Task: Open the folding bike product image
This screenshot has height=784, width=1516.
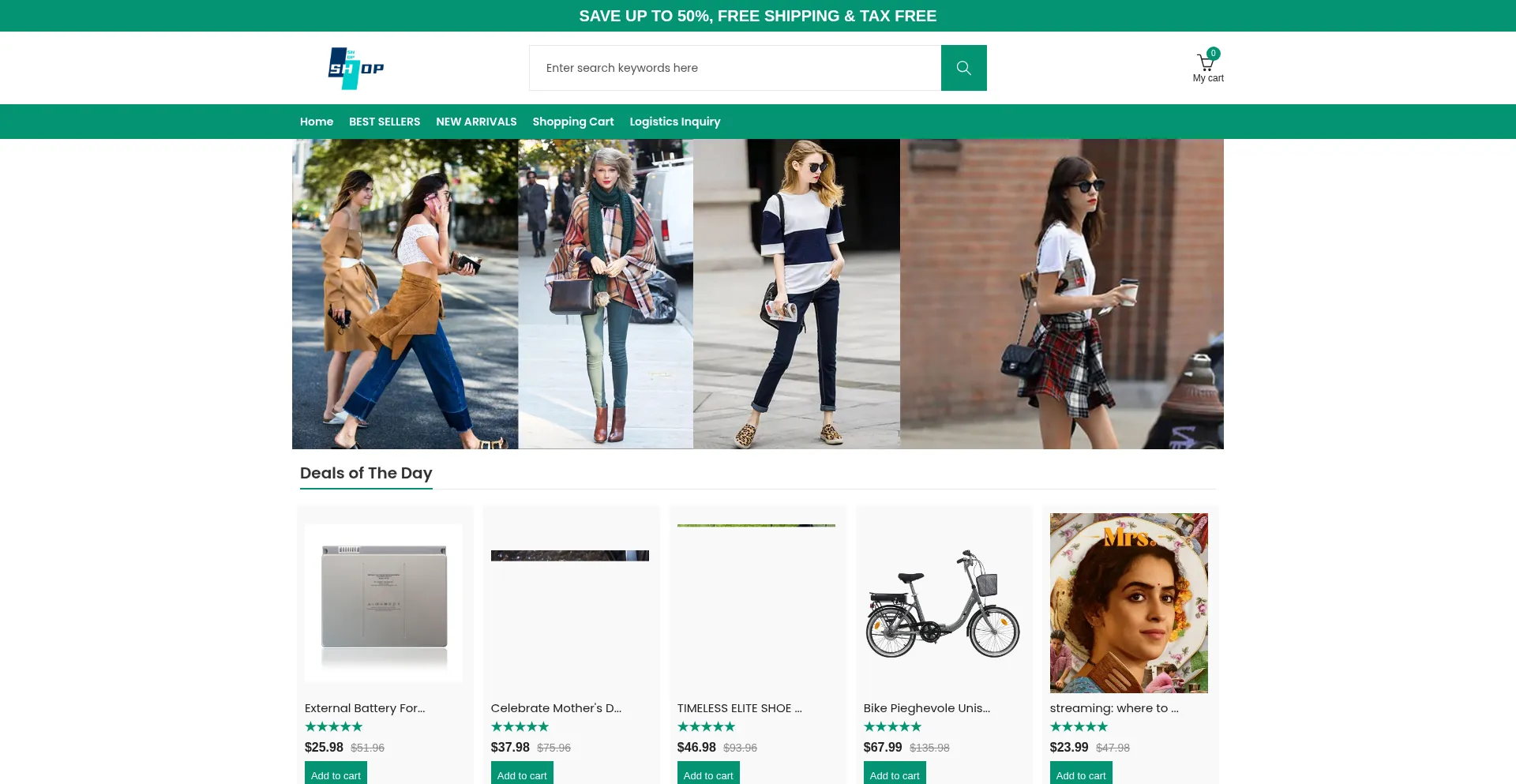Action: (x=943, y=603)
